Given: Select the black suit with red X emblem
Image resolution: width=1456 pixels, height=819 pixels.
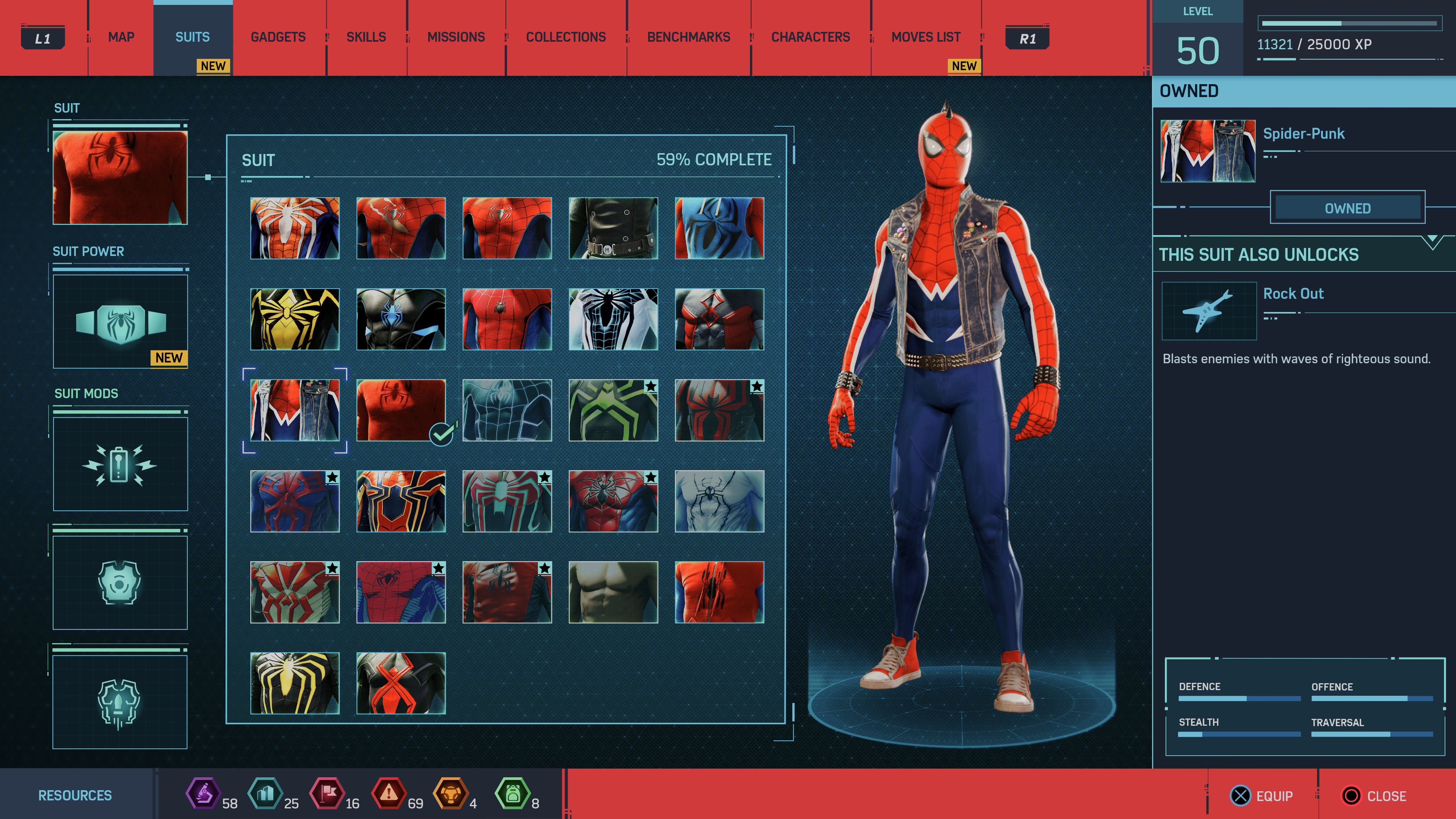Looking at the screenshot, I should [x=401, y=683].
